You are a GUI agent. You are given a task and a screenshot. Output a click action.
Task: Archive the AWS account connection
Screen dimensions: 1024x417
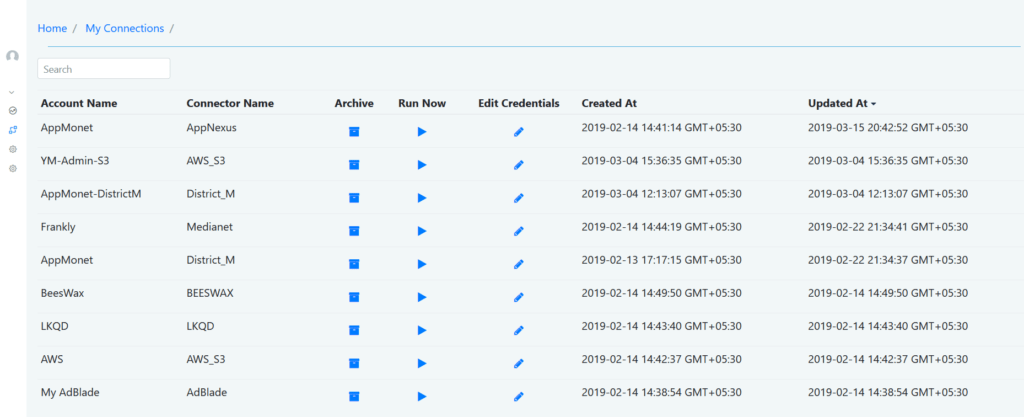pyautogui.click(x=354, y=363)
